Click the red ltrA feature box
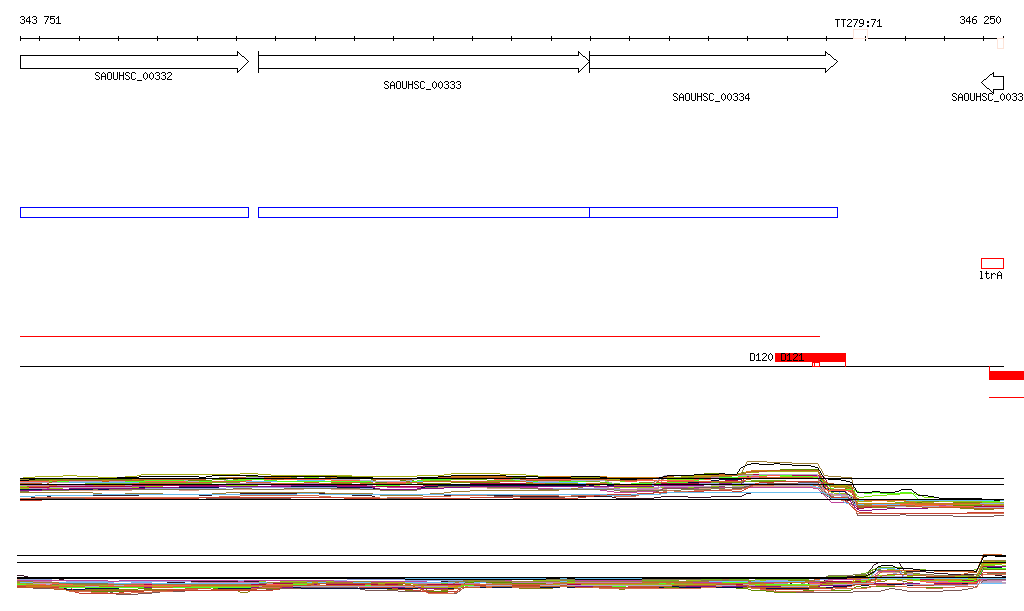 [992, 263]
